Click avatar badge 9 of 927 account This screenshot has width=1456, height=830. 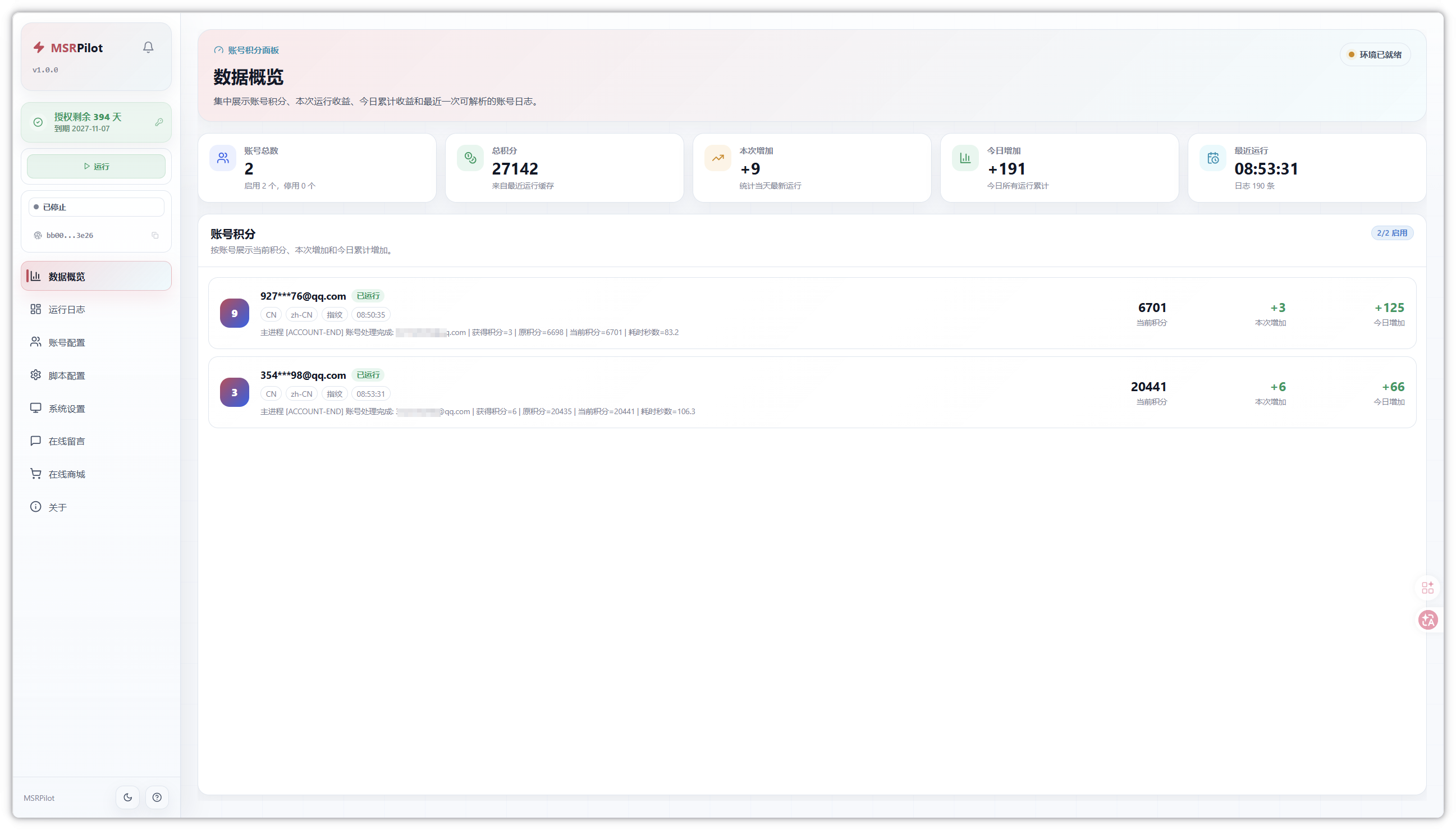point(234,313)
